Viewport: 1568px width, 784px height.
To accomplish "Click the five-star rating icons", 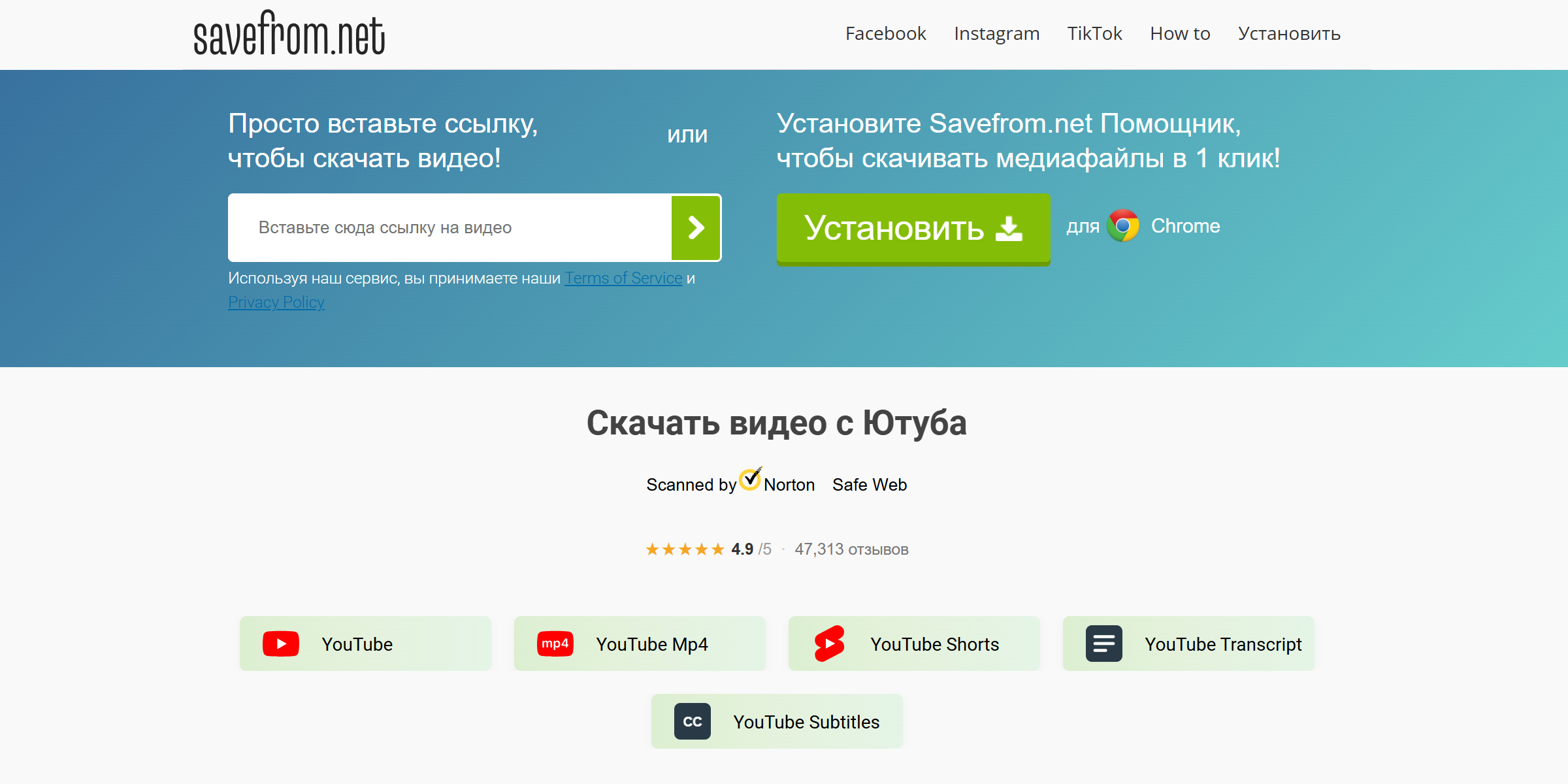I will coord(685,549).
